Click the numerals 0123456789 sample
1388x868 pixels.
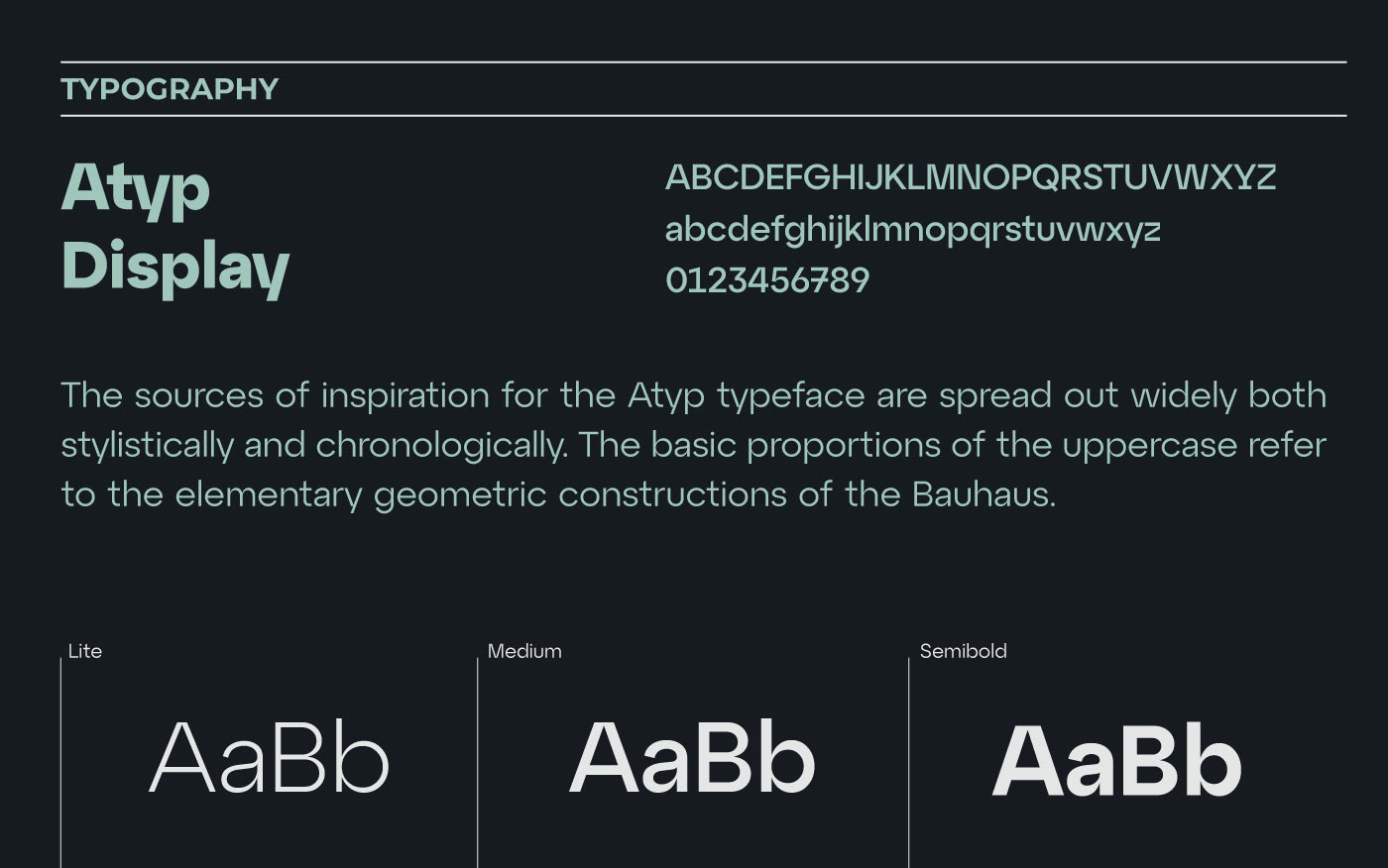pyautogui.click(x=767, y=280)
